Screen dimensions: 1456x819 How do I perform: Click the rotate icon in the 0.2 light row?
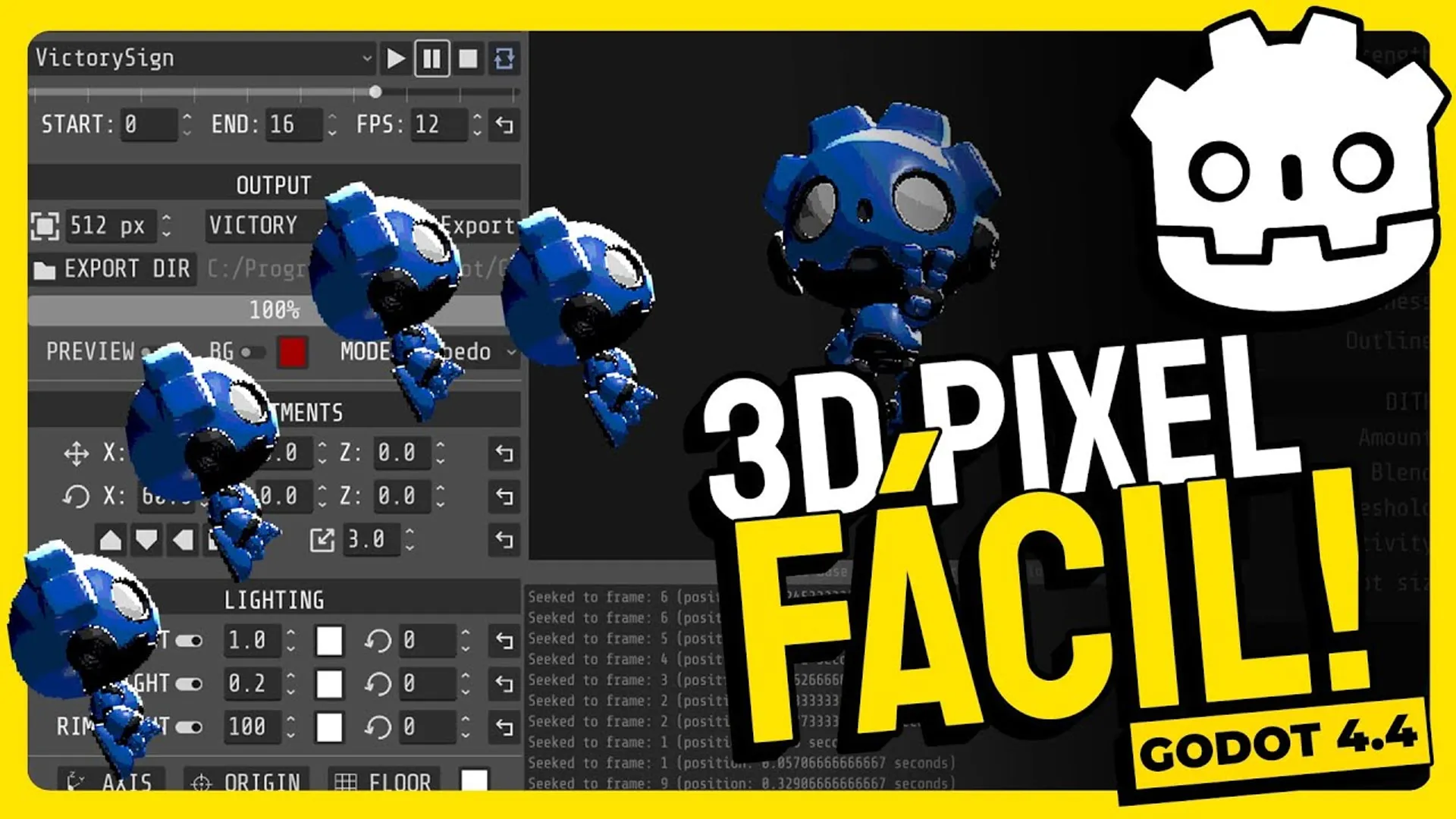coord(378,684)
